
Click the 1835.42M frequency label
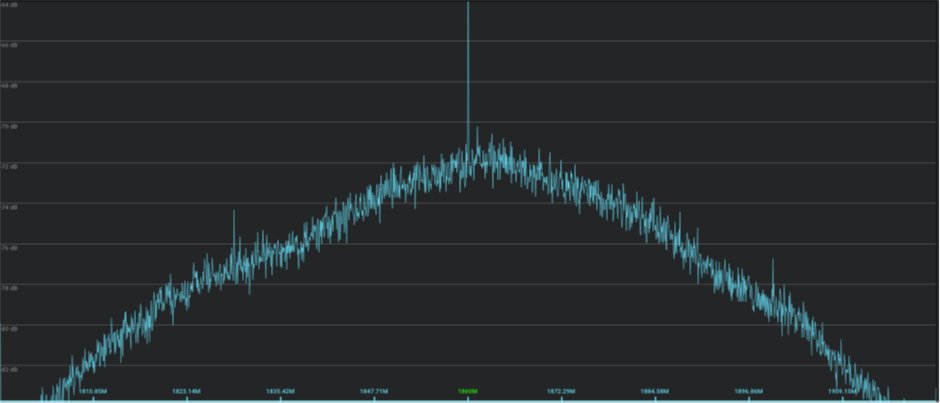click(280, 392)
